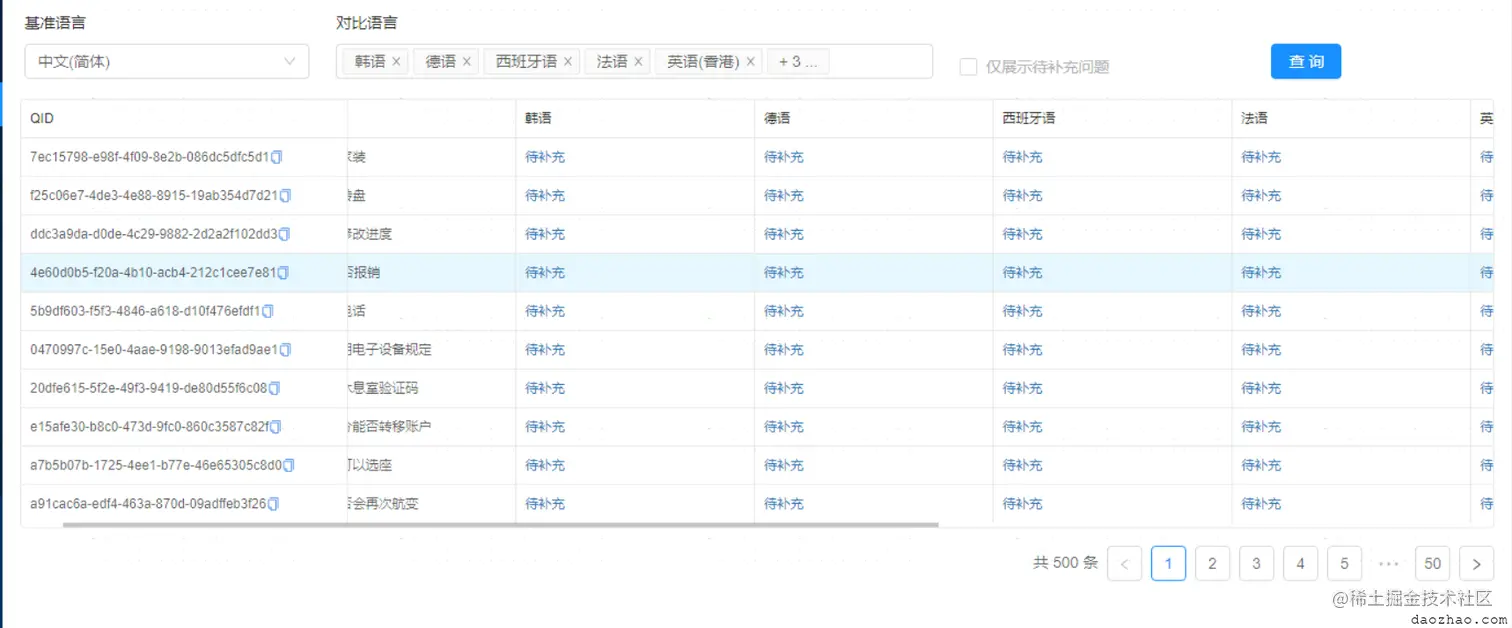Open 德语 待补充 link in f25c06e7 row

pyautogui.click(x=784, y=195)
